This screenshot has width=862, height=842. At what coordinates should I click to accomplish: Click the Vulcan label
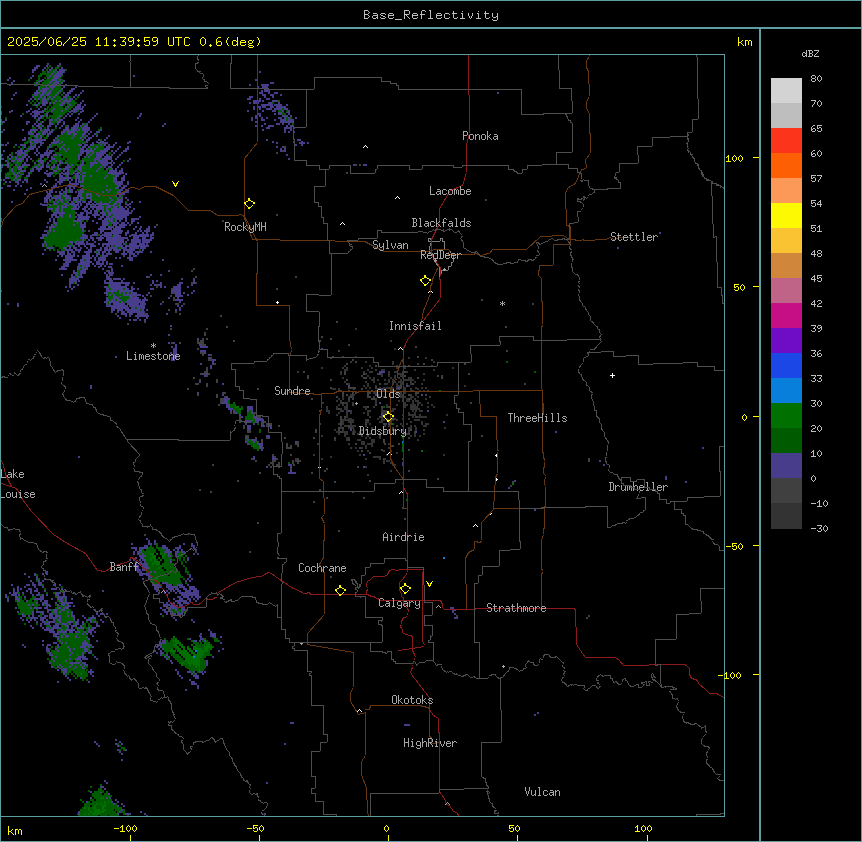tap(543, 792)
